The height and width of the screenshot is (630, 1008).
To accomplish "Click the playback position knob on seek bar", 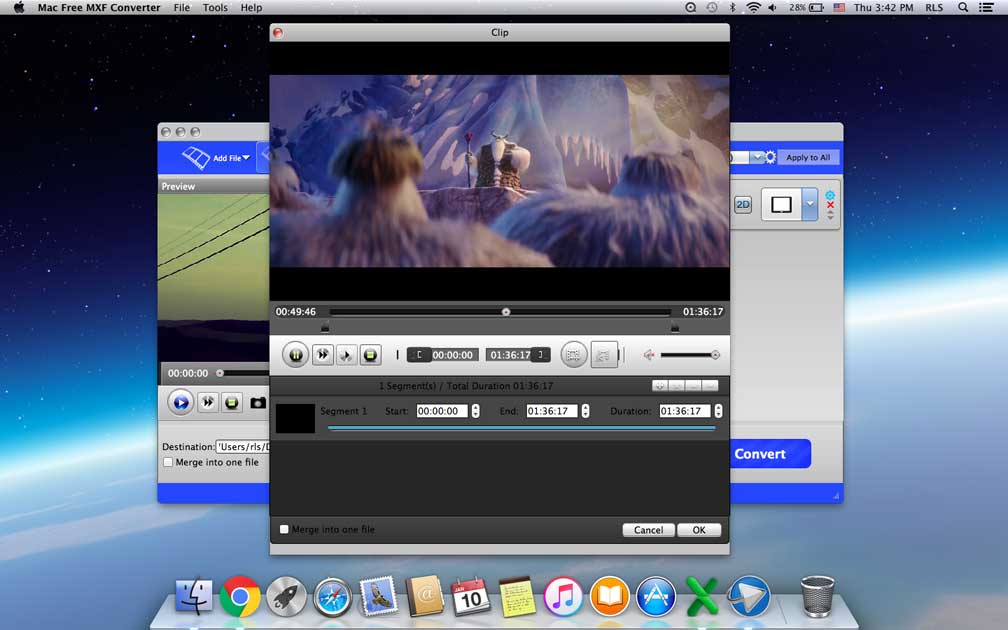I will [506, 312].
